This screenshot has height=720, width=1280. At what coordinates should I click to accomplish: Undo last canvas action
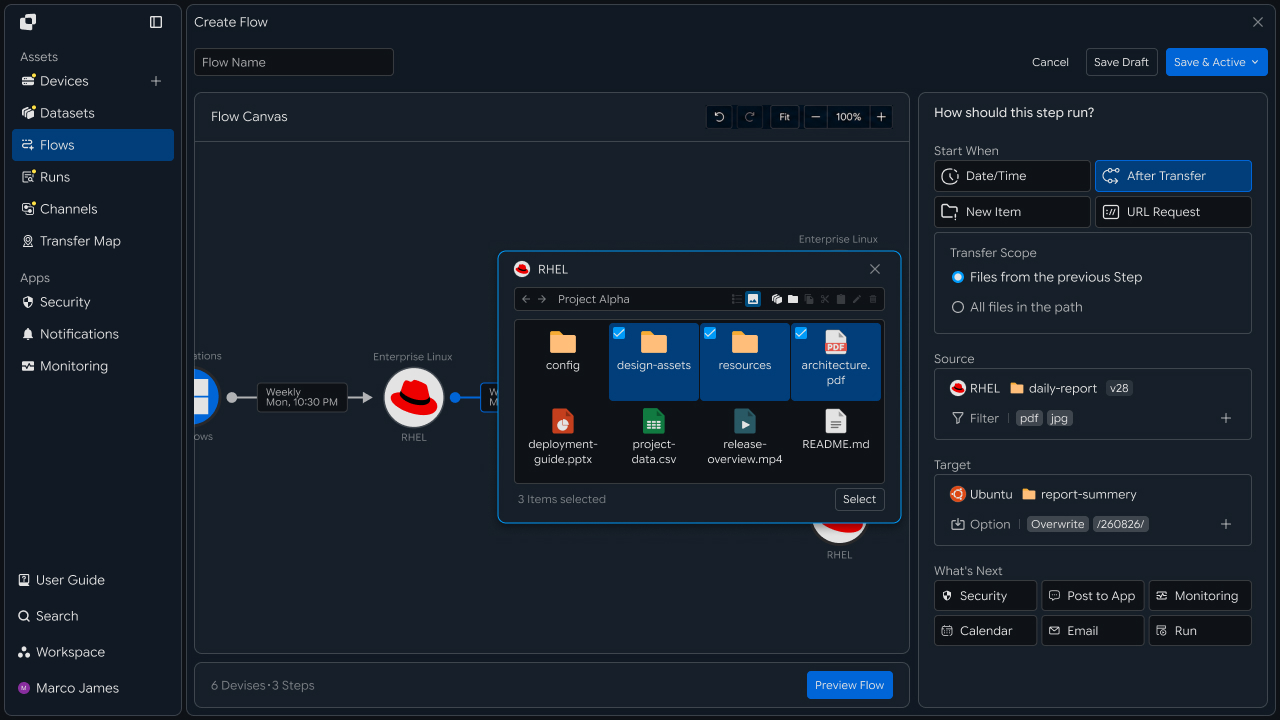pos(719,117)
